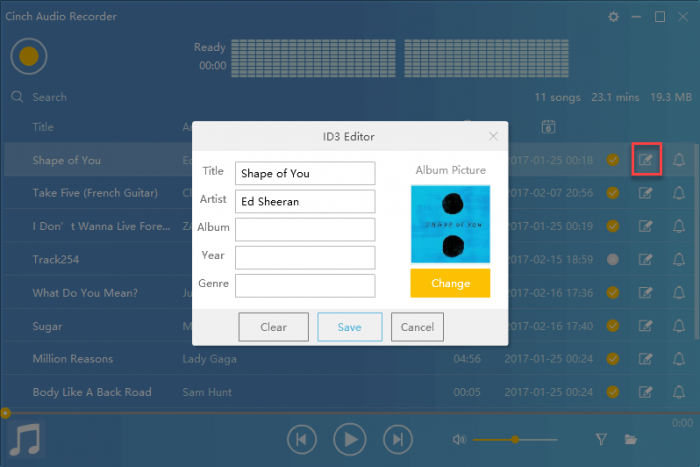
Task: Toggle the check mark on Sugar row
Action: [613, 326]
